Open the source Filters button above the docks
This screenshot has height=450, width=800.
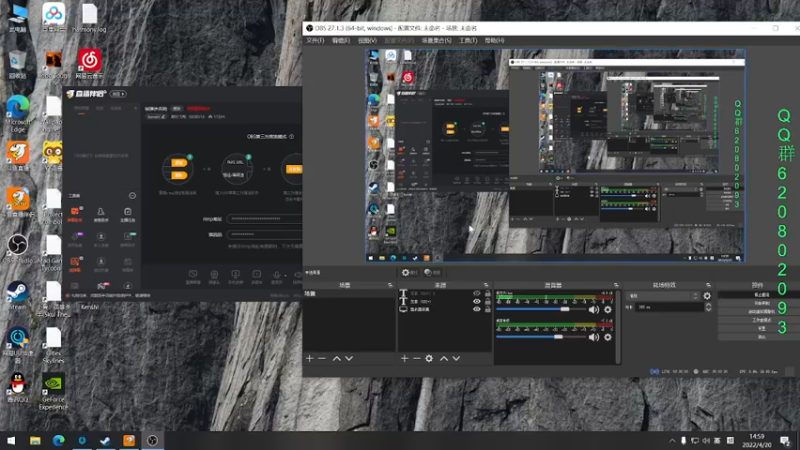(x=433, y=272)
